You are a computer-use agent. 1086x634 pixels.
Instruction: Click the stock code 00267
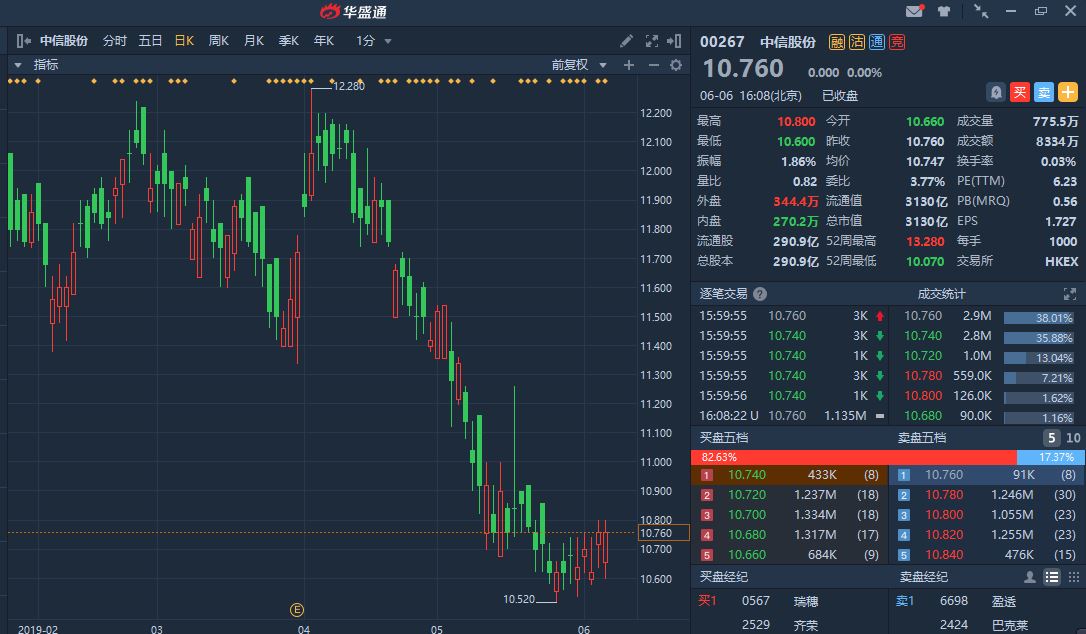pyautogui.click(x=722, y=42)
